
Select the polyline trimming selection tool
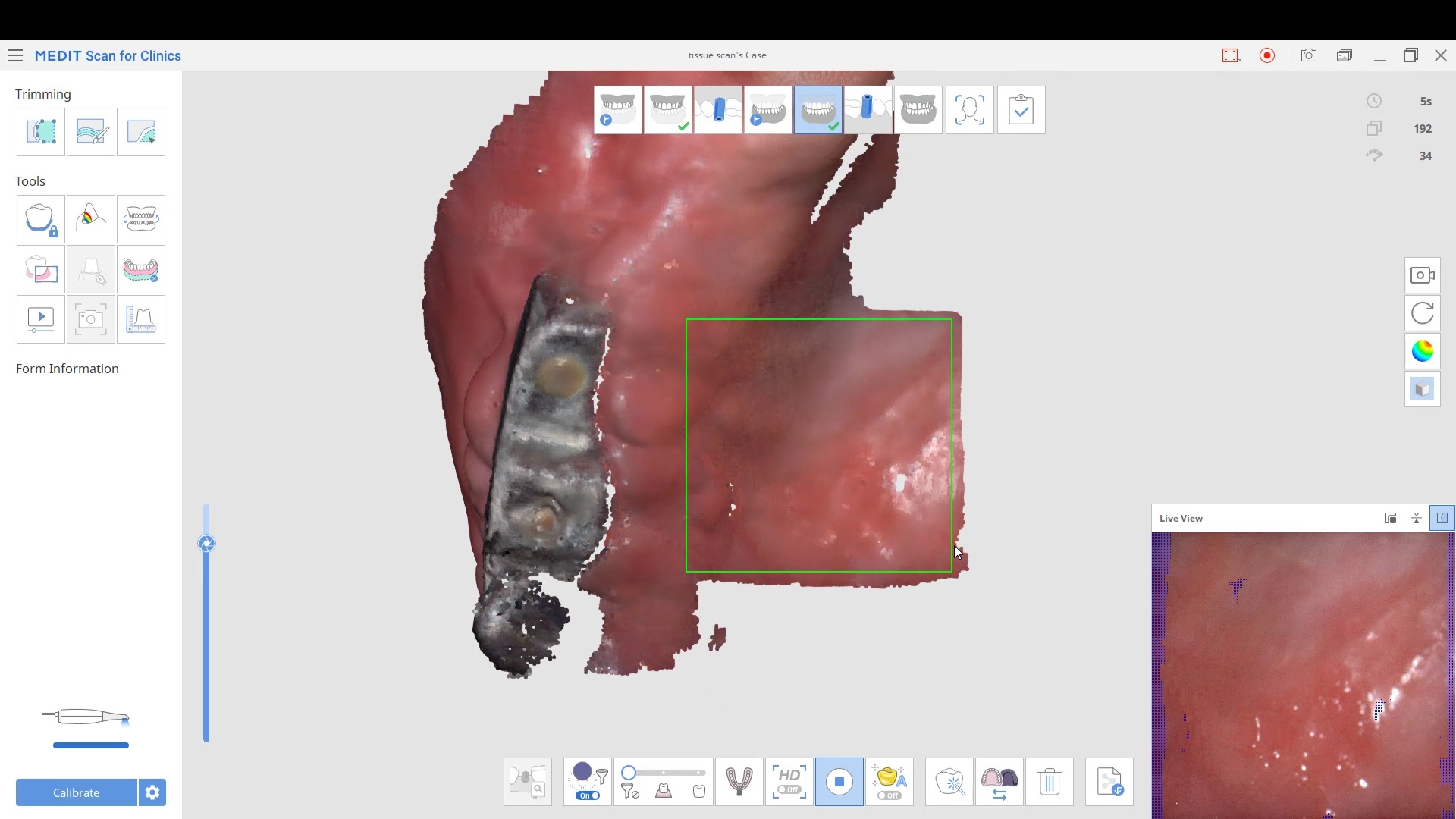(x=41, y=132)
